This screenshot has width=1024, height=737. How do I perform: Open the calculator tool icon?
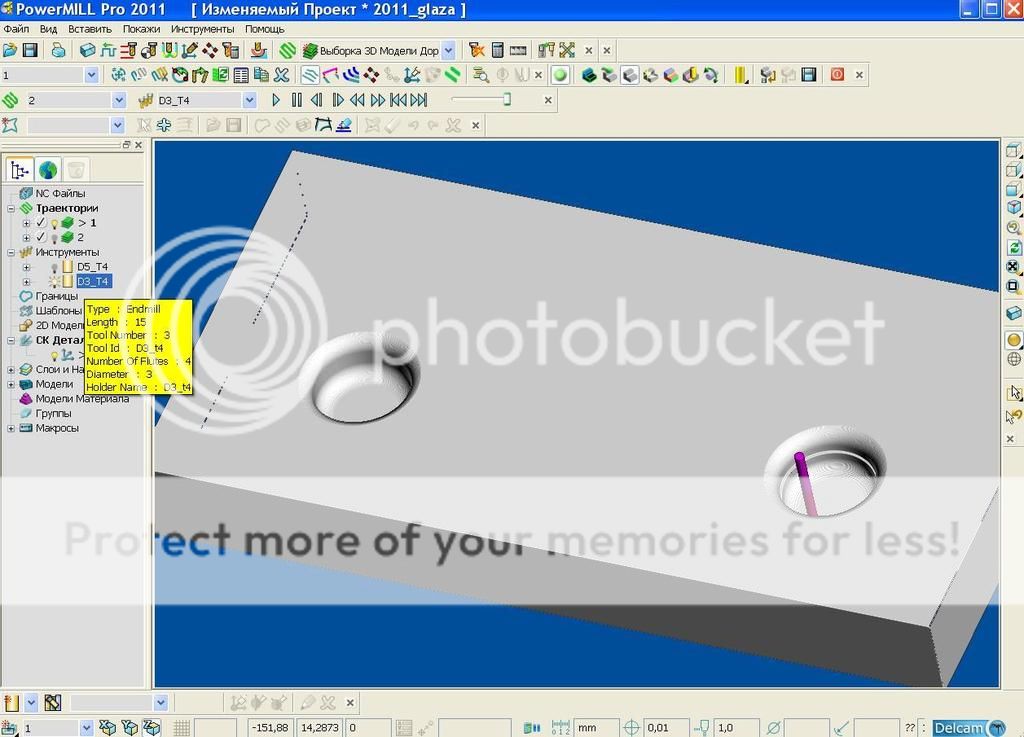(497, 50)
